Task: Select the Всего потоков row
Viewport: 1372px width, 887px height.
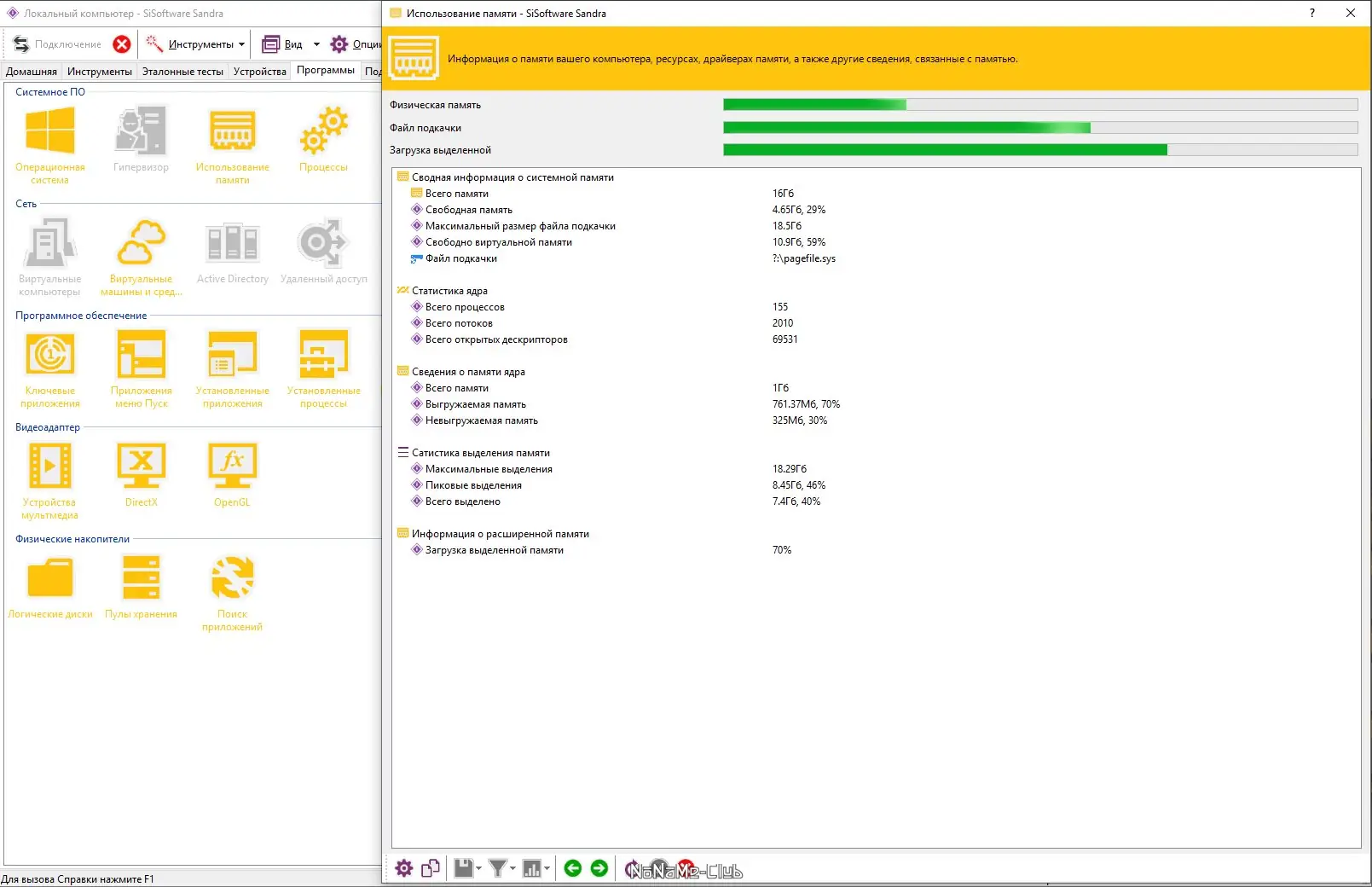Action: (x=459, y=323)
